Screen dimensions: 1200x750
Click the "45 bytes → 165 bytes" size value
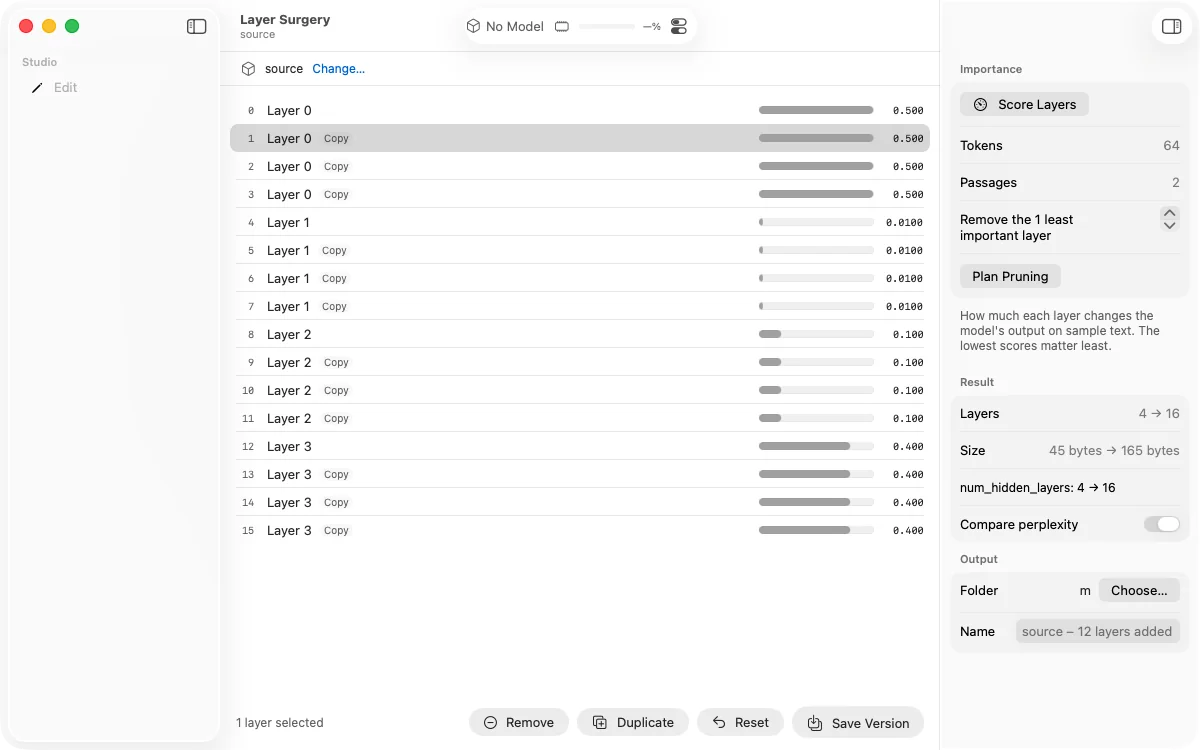click(x=1114, y=450)
